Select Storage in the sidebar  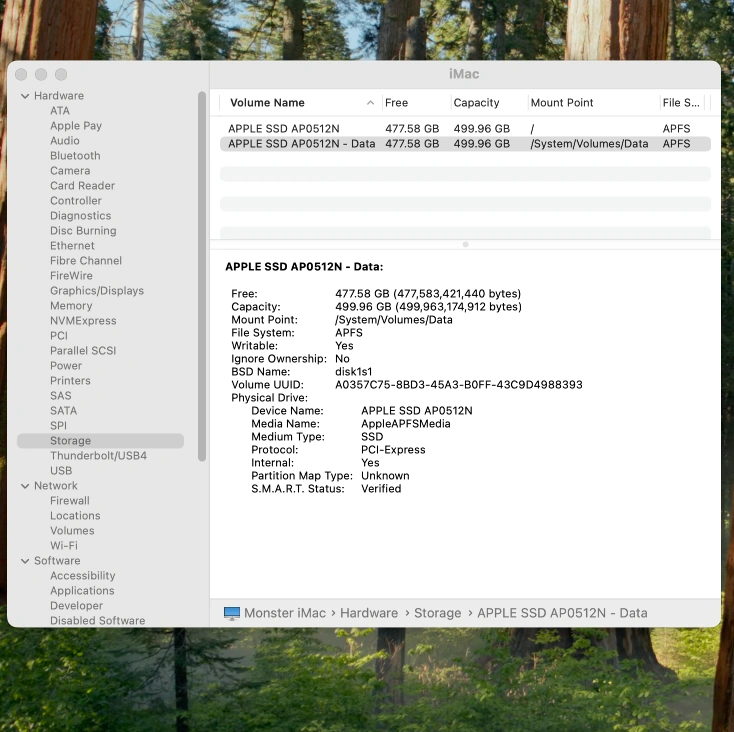point(70,441)
